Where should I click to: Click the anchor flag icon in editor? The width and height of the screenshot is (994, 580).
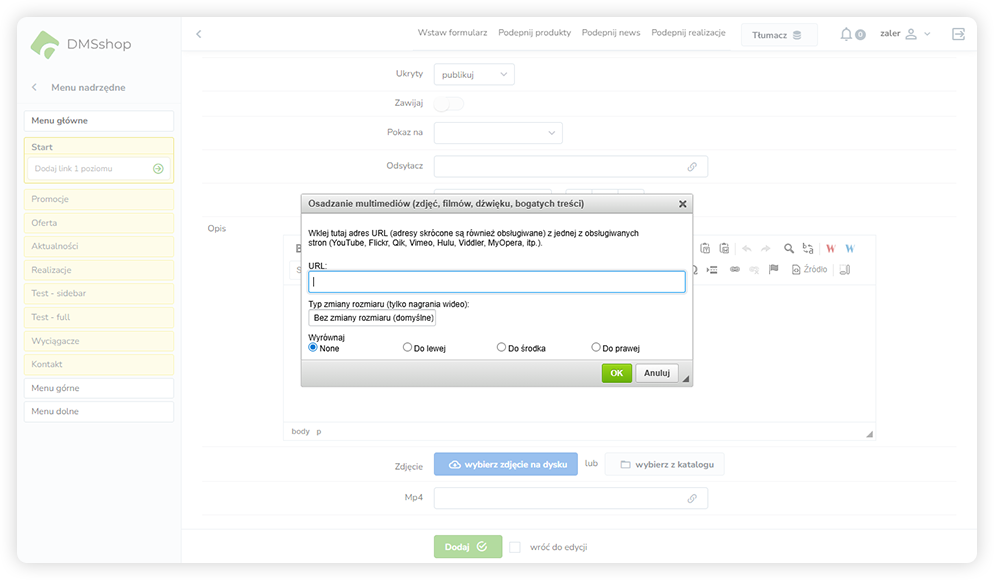773,270
